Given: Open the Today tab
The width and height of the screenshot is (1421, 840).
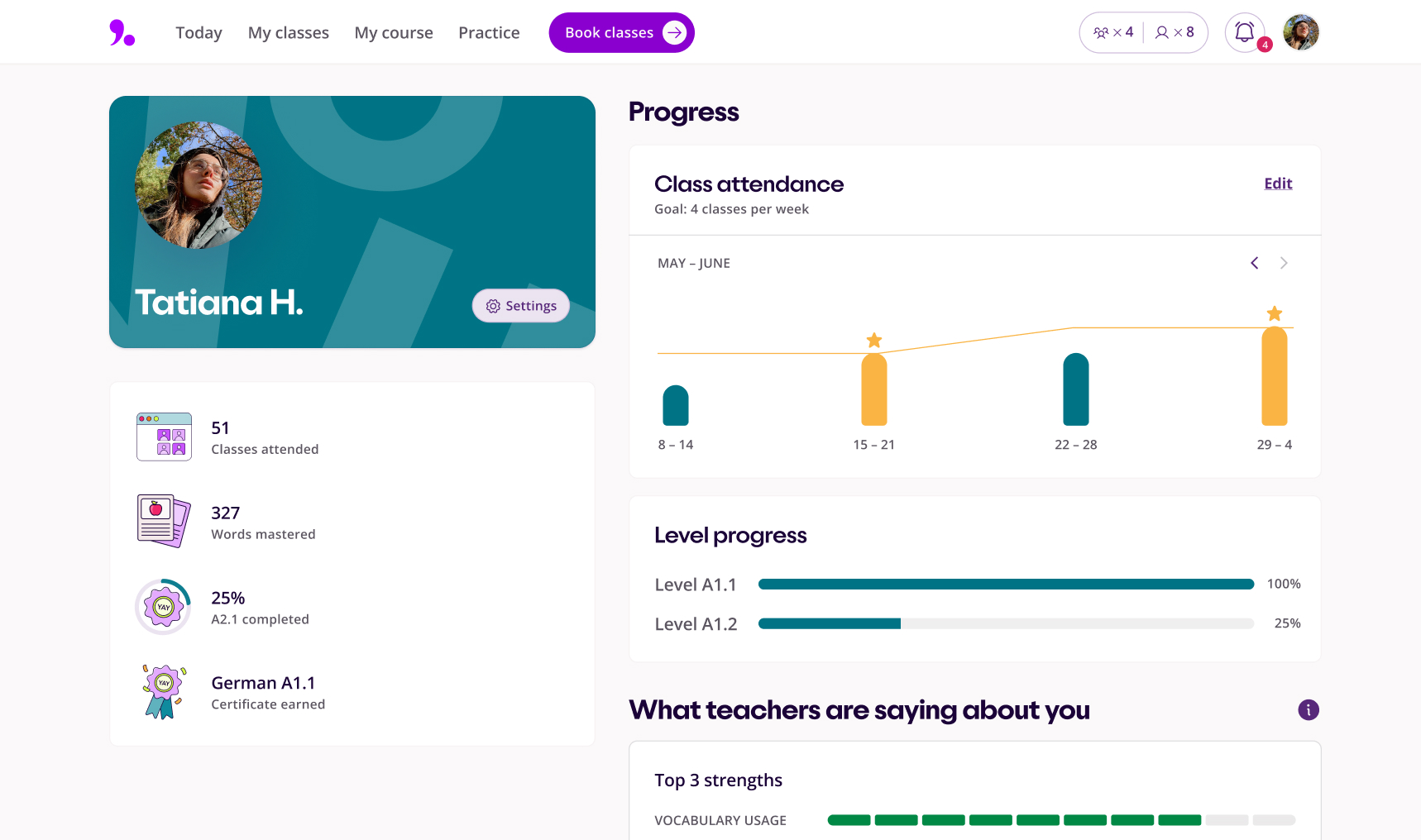Looking at the screenshot, I should tap(199, 33).
